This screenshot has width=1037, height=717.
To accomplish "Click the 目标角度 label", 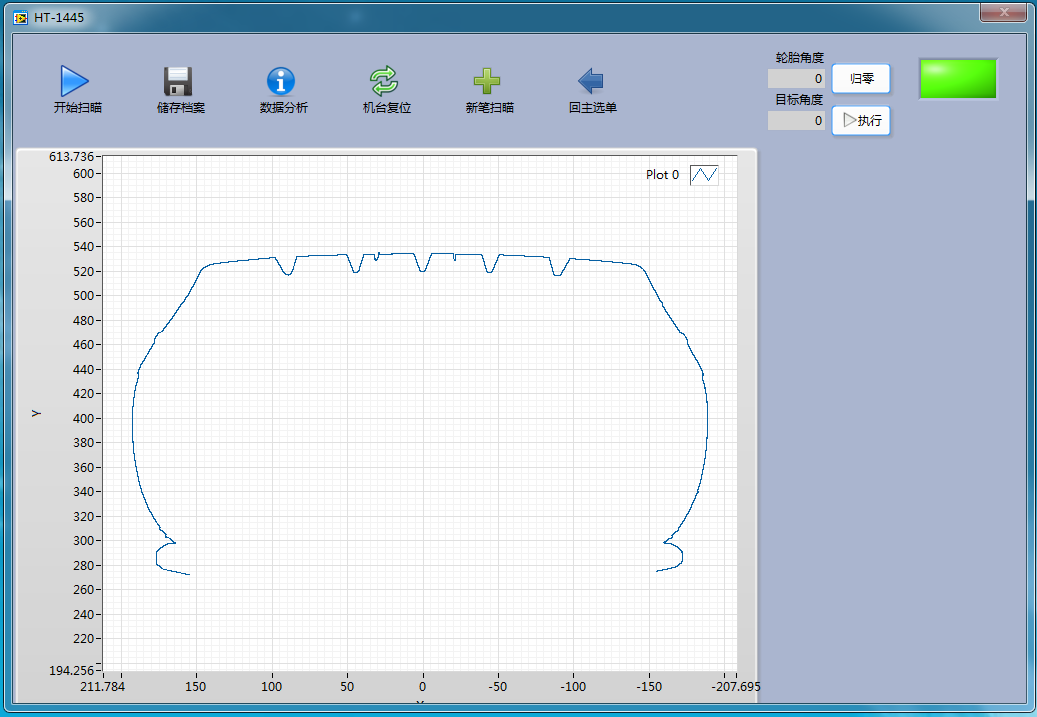I will (800, 100).
